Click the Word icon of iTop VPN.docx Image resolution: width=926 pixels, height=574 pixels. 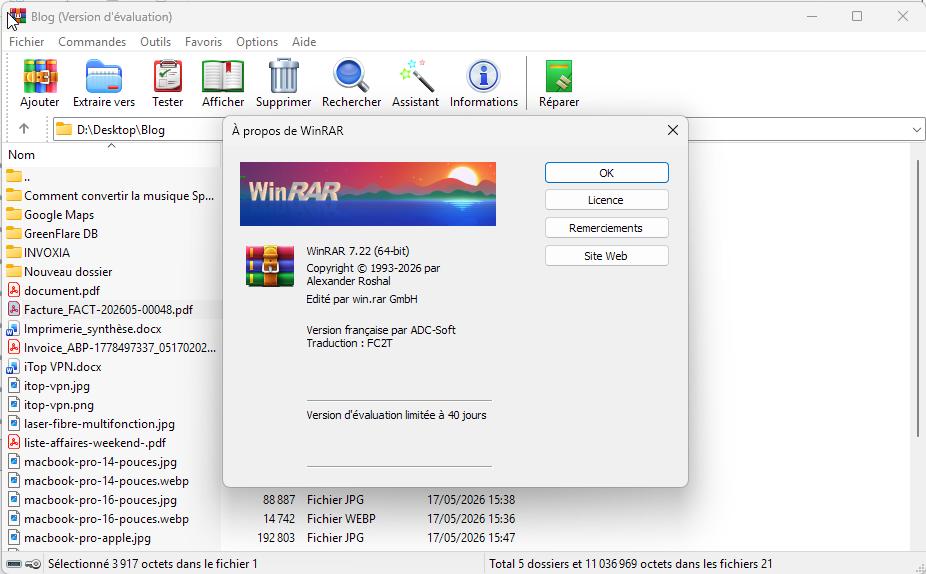pyautogui.click(x=14, y=367)
